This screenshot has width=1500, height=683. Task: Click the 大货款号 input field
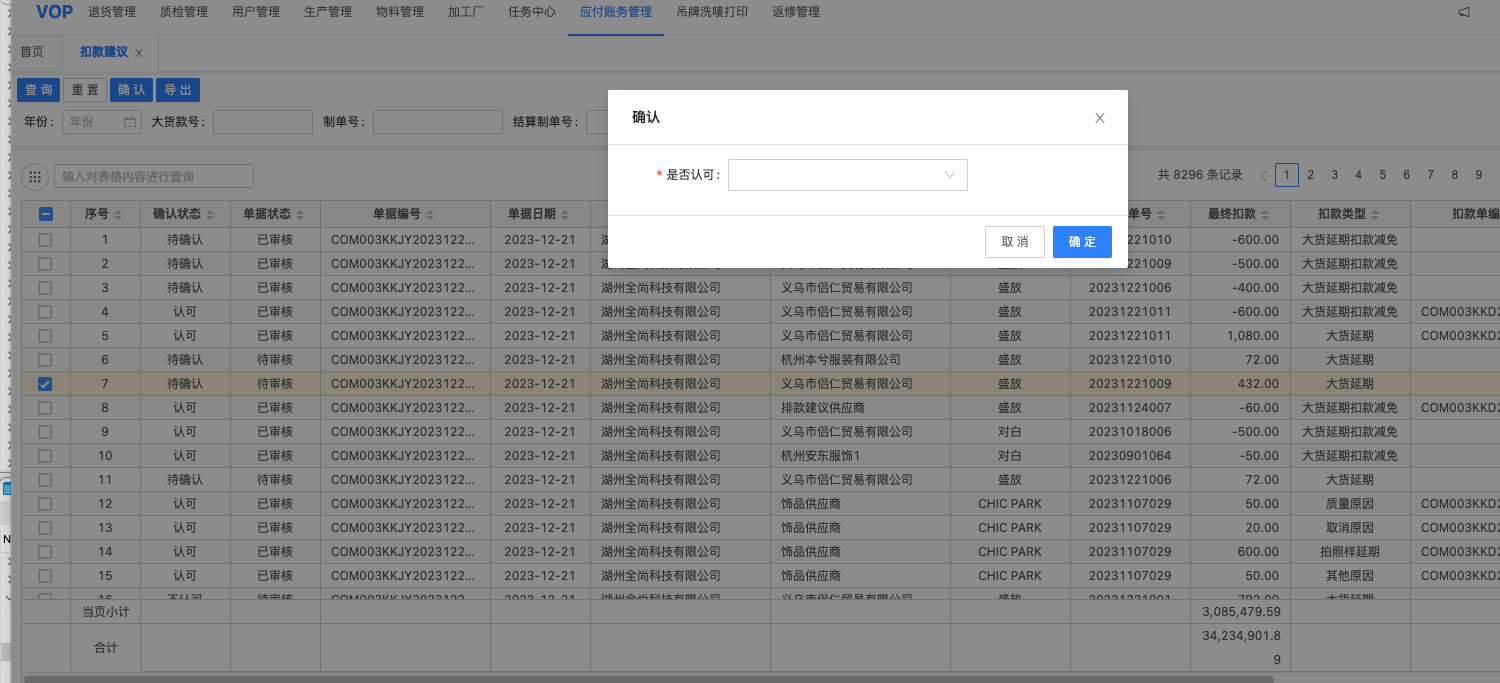coord(262,122)
